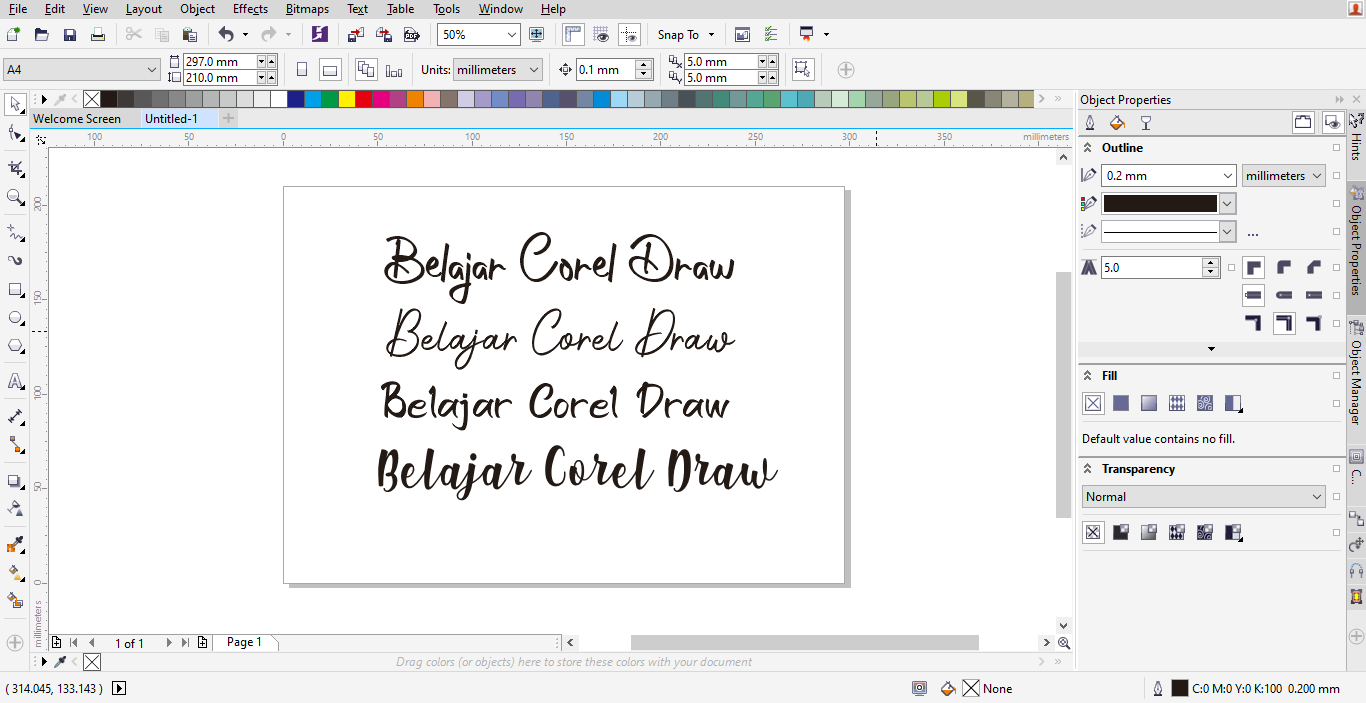Toggle landscape page orientation

click(x=328, y=69)
